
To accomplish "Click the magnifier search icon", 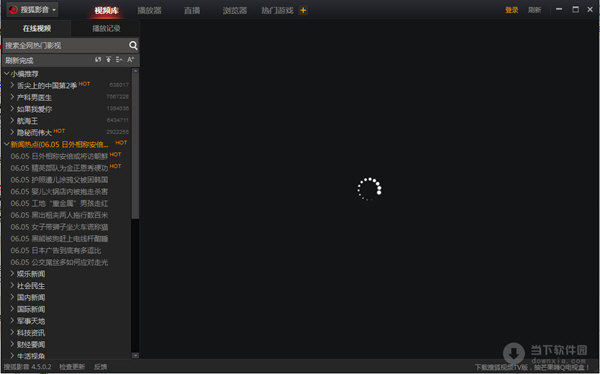I will point(133,46).
